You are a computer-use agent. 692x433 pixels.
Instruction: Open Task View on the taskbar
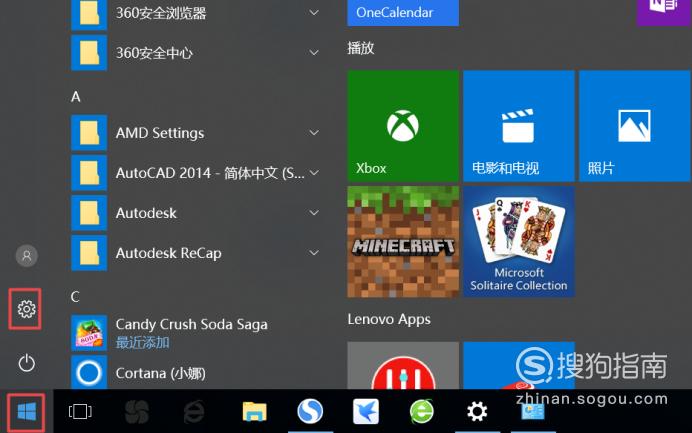click(80, 411)
